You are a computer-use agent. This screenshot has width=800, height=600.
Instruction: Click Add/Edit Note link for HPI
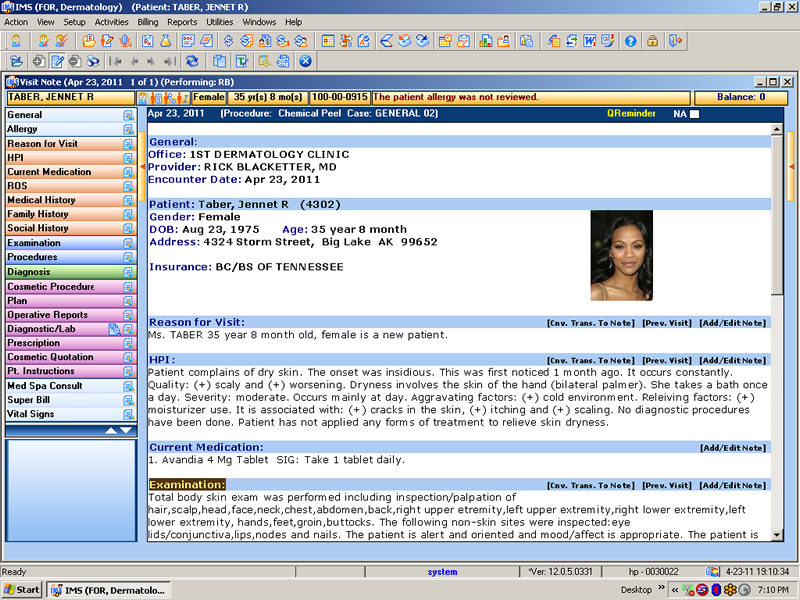coord(733,360)
